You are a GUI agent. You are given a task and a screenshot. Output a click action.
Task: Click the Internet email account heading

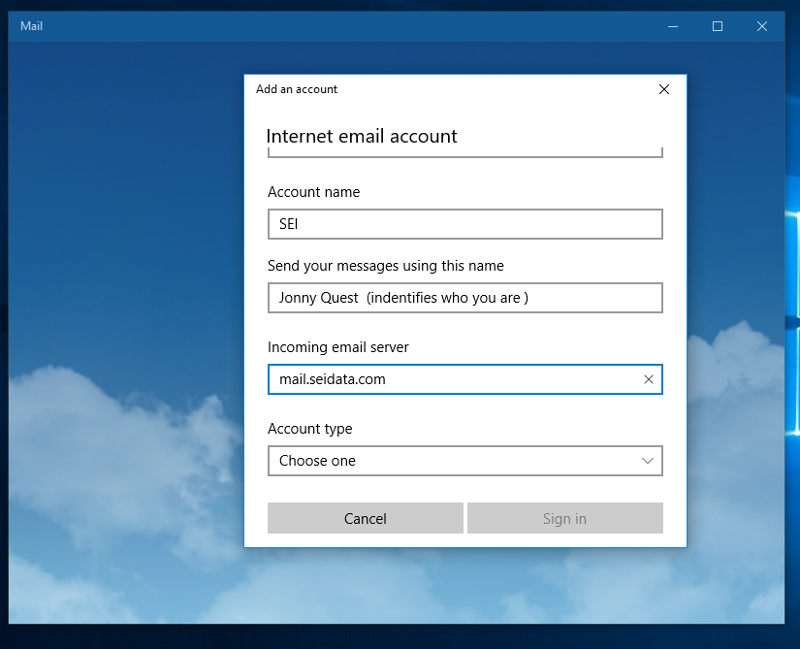tap(362, 136)
